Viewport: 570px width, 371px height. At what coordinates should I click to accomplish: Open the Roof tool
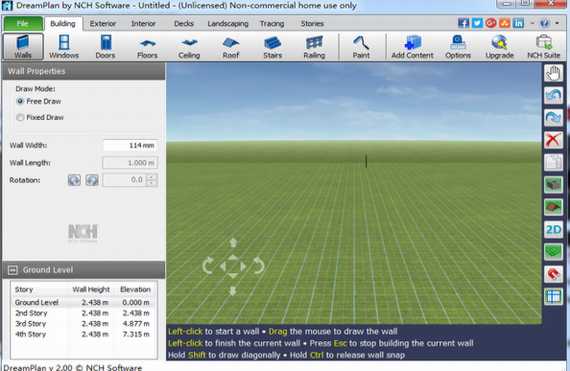click(231, 47)
